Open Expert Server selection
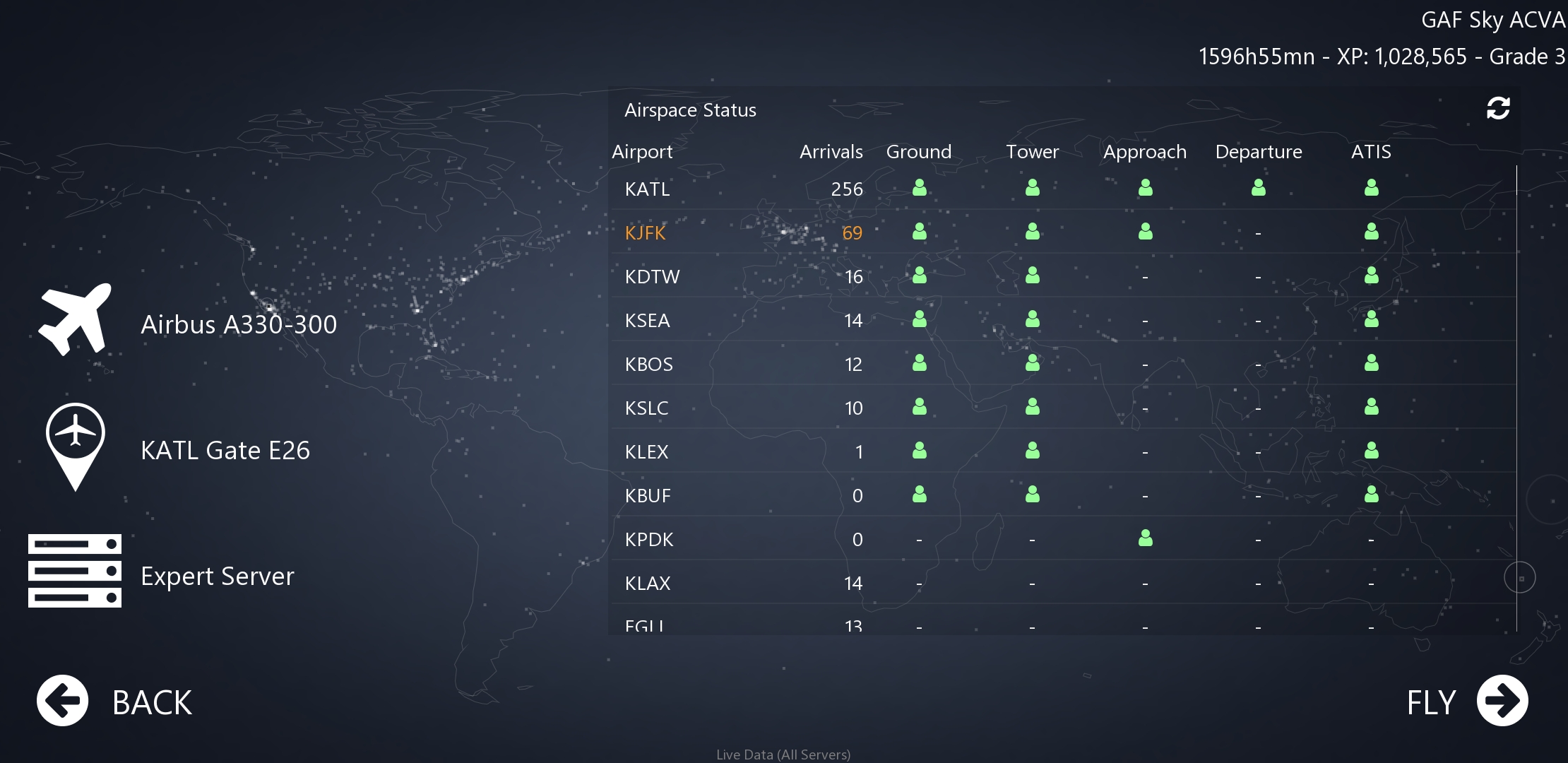Image resolution: width=1568 pixels, height=763 pixels. 217,576
